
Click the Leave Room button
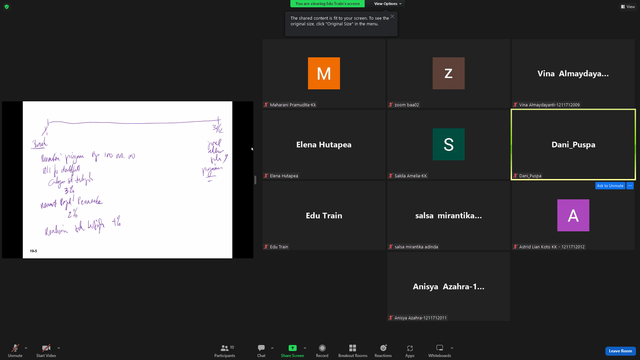(620, 351)
